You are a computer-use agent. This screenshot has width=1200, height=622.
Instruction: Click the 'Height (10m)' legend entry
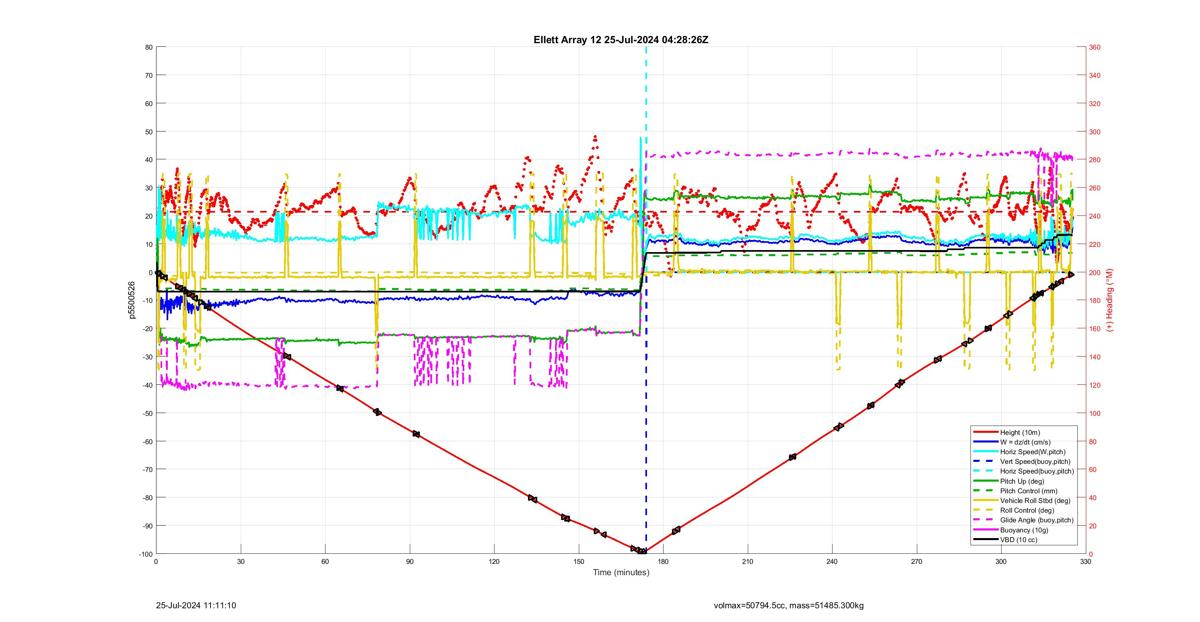(1022, 431)
